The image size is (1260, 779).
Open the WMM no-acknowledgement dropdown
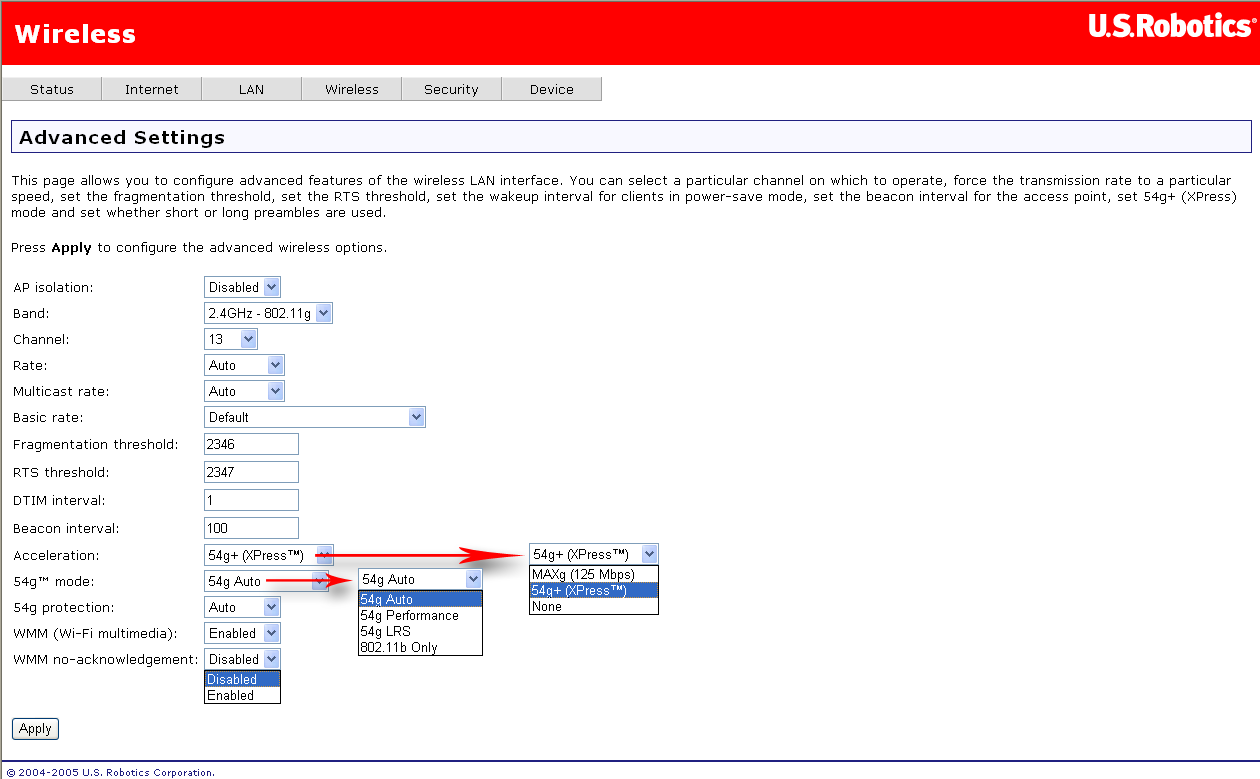pyautogui.click(x=242, y=659)
